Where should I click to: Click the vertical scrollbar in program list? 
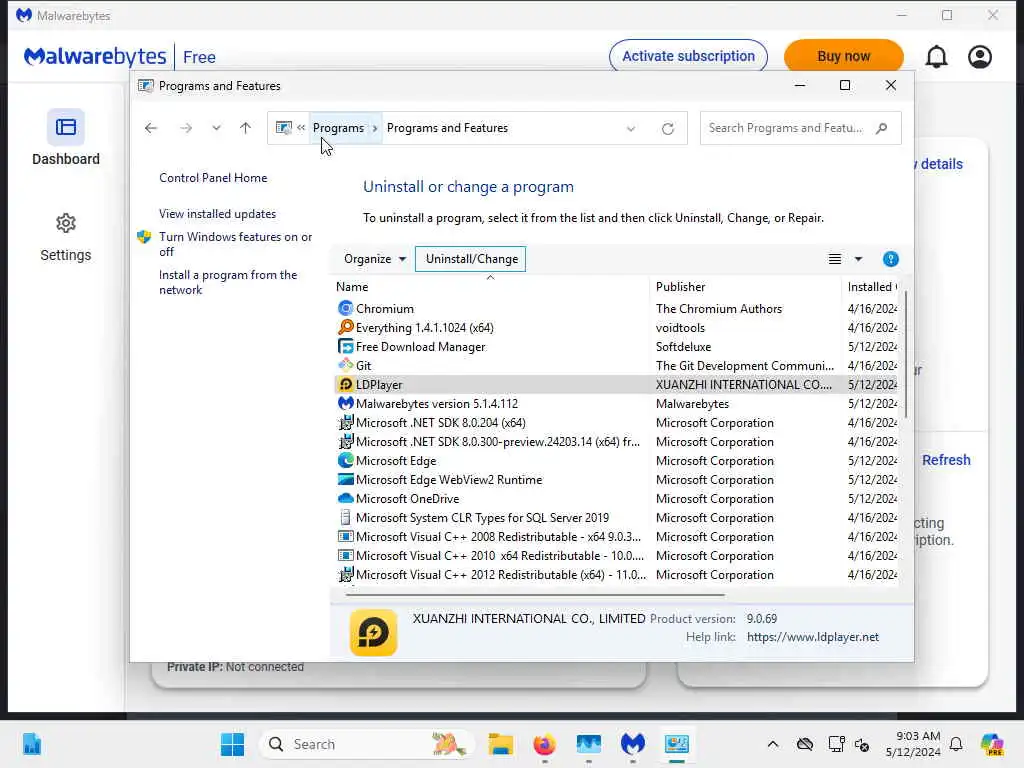[906, 356]
